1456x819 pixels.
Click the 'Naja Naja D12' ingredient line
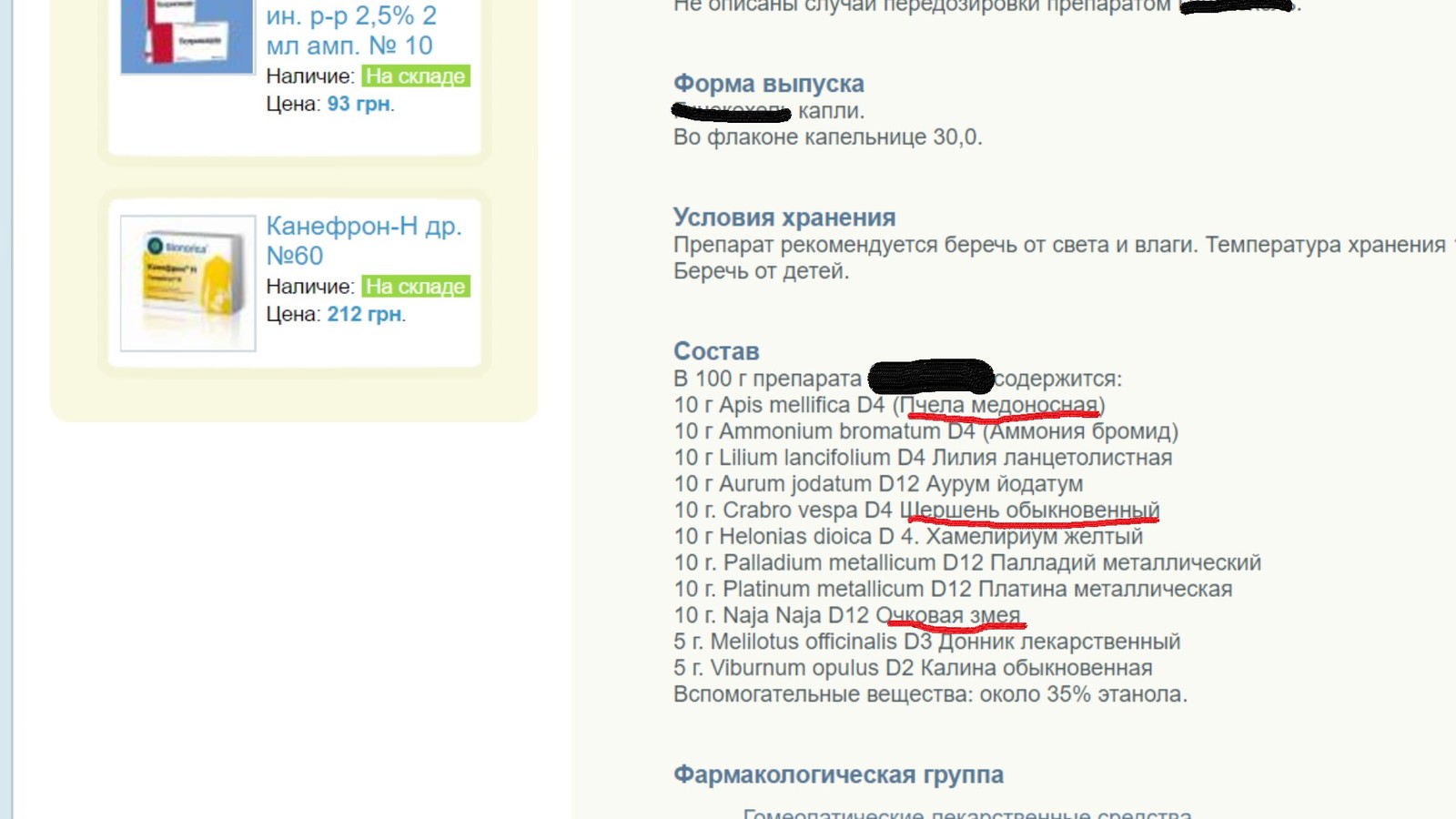pos(847,616)
